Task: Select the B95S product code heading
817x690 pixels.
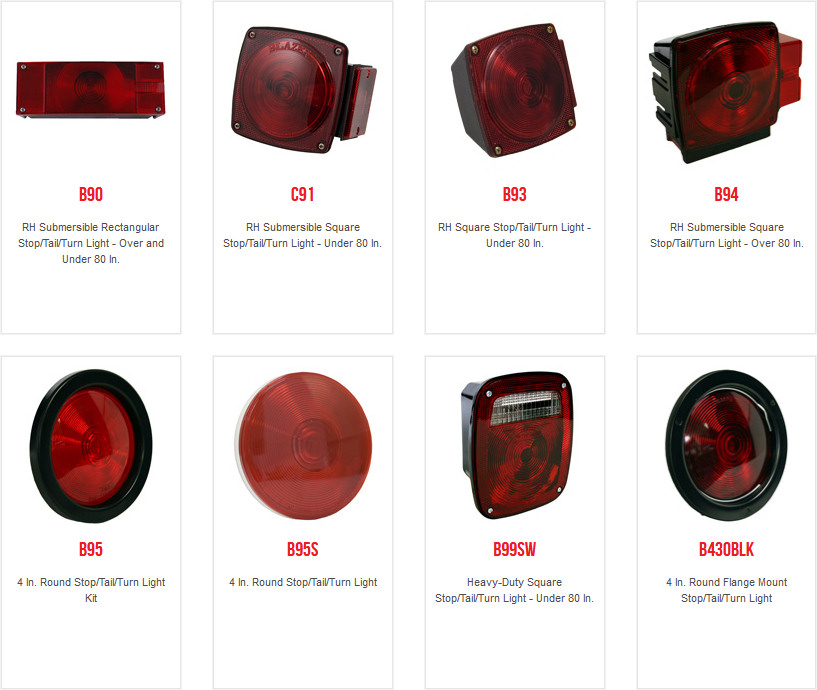Action: coord(303,549)
